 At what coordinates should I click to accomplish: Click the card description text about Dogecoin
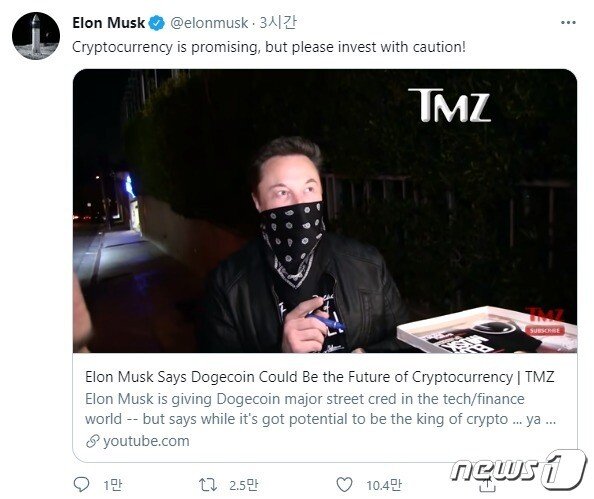click(320, 409)
